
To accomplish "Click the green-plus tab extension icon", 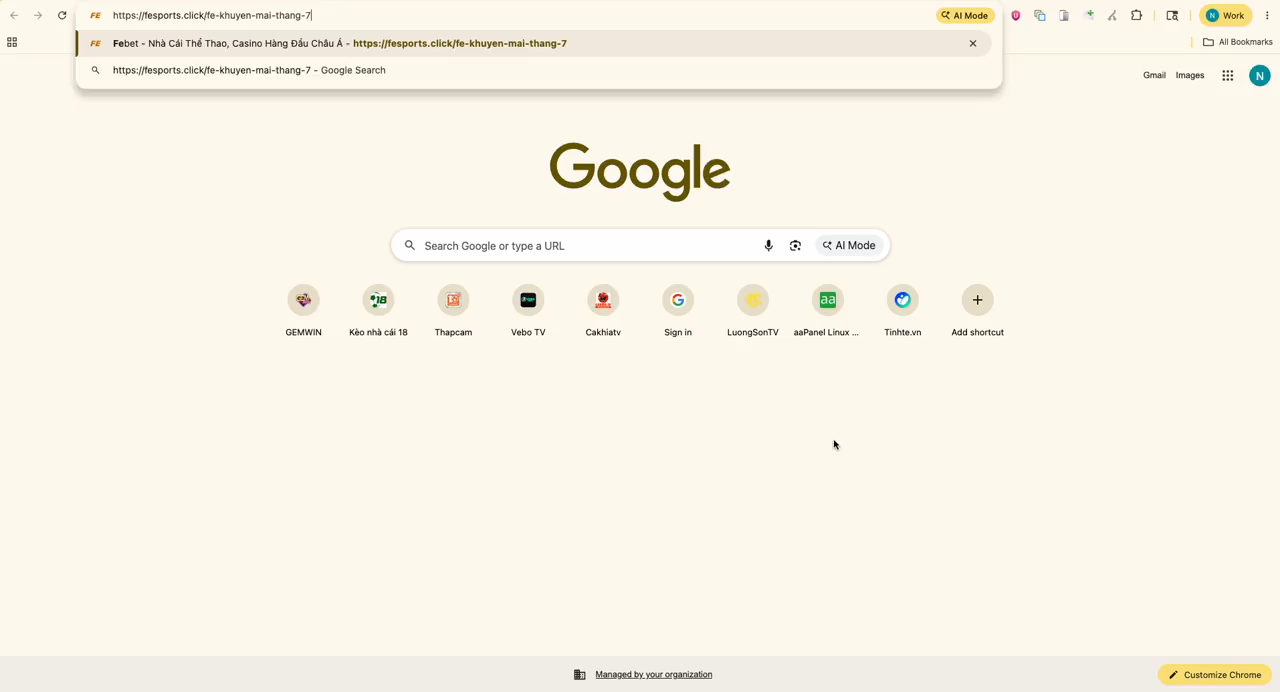I will coord(1089,15).
